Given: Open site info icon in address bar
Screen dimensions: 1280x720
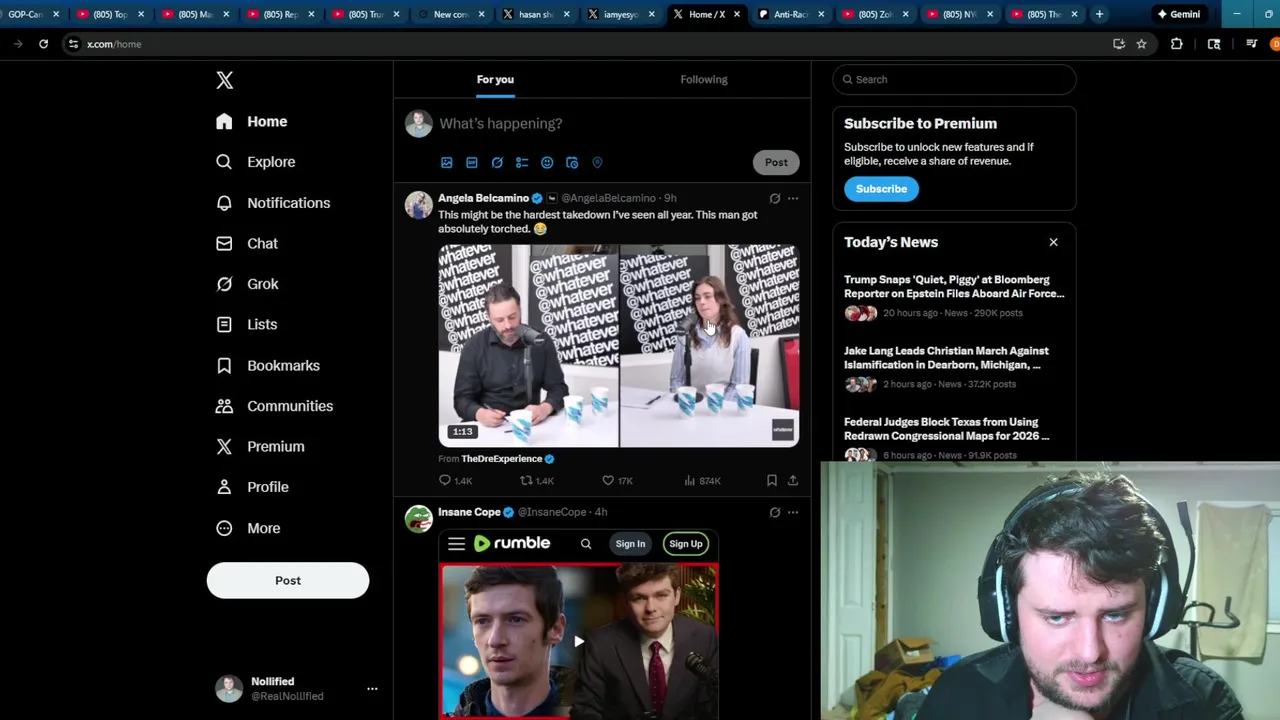Looking at the screenshot, I should coord(73,44).
